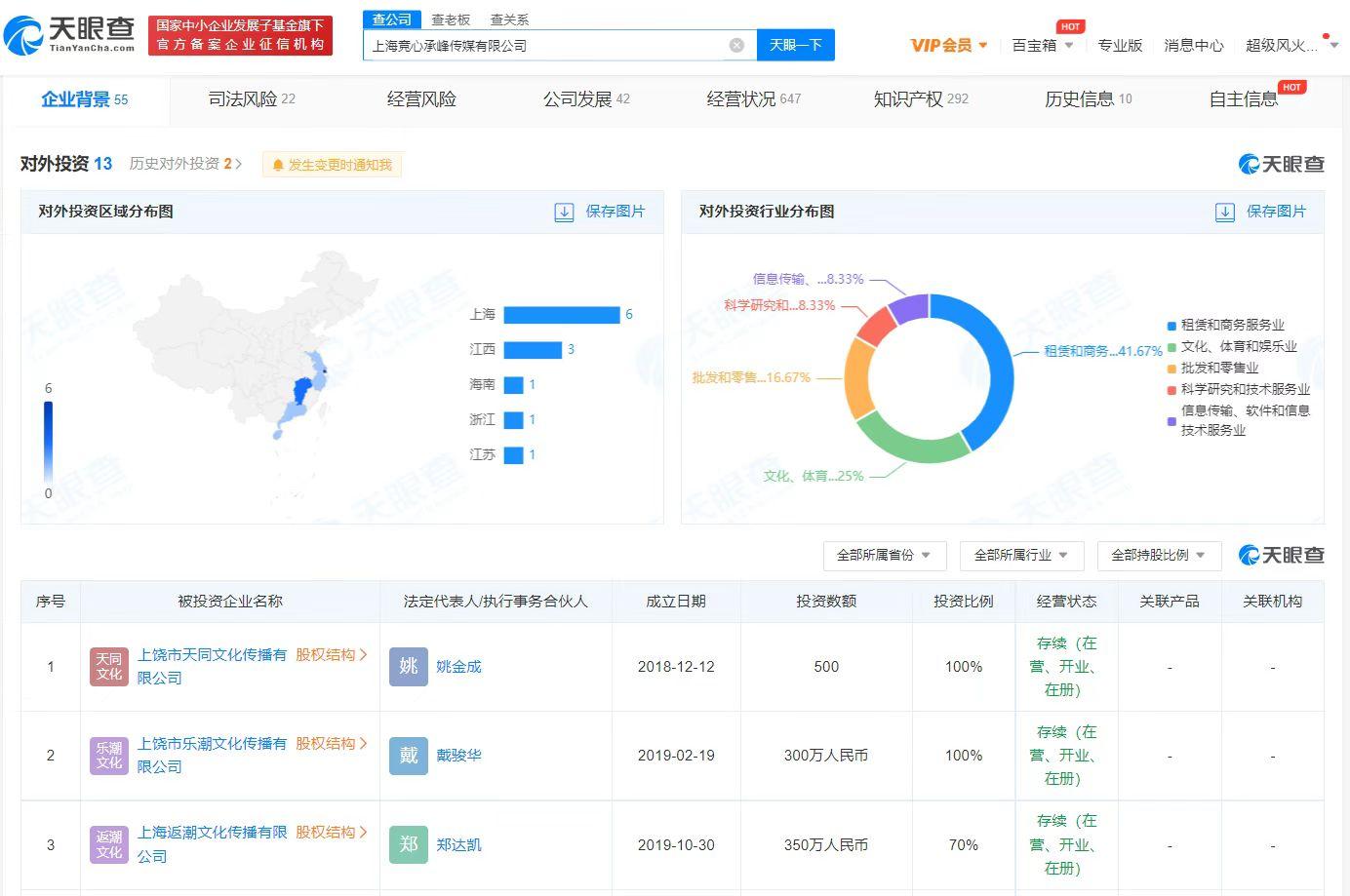
Task: Toggle the 科学研究和技术服务业 legend swatch
Action: point(1172,390)
